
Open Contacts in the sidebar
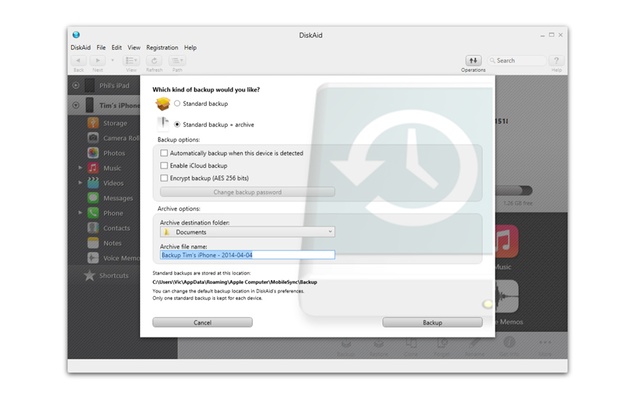pyautogui.click(x=109, y=228)
